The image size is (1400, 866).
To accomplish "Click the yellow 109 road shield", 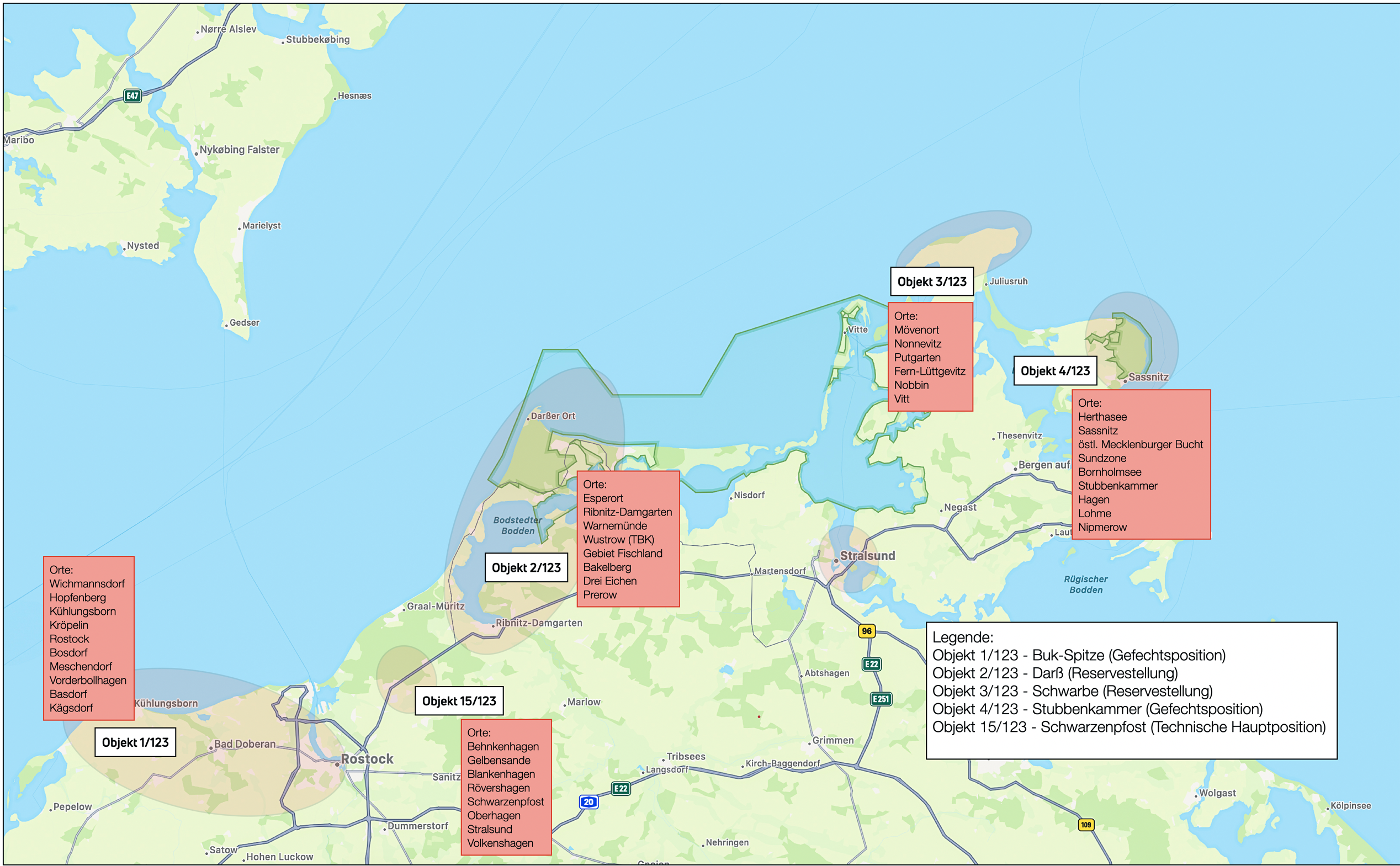I will coord(1085,825).
